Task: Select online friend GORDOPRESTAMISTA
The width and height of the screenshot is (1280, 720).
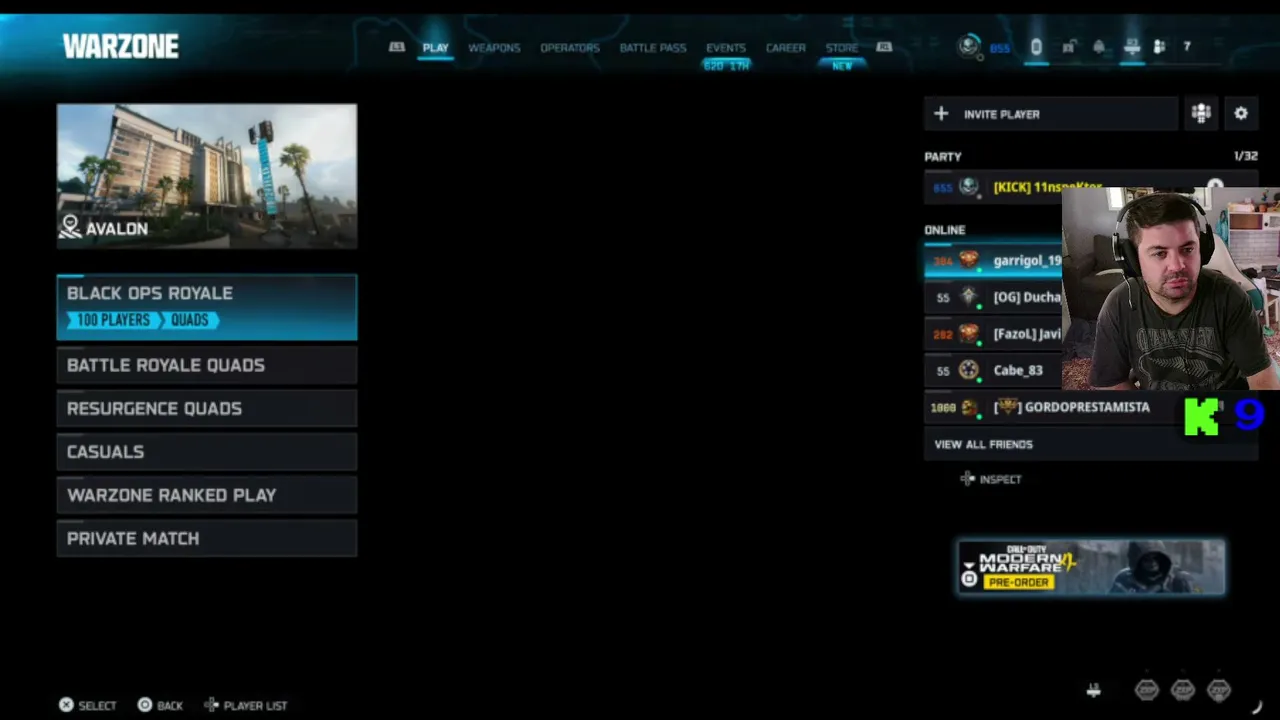Action: coord(1090,407)
